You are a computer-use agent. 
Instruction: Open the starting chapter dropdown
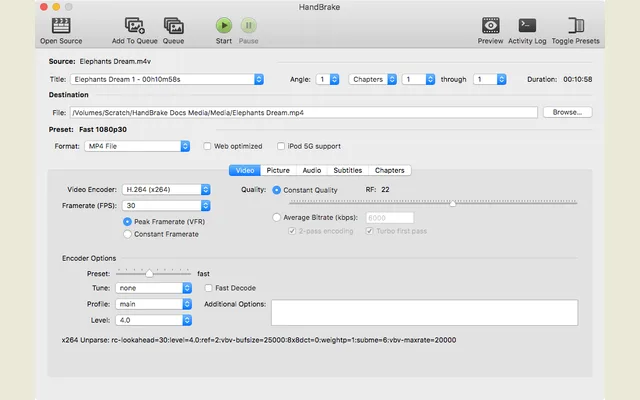tap(418, 79)
